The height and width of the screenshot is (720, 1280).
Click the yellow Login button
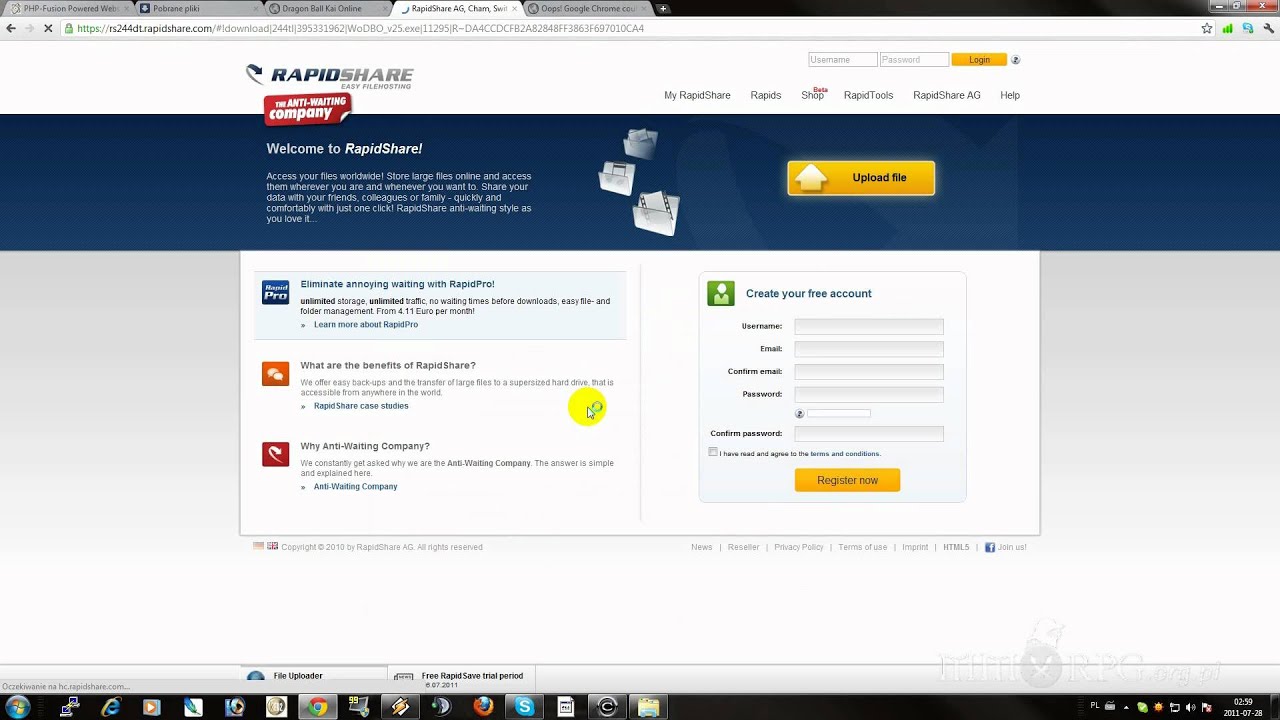pos(979,60)
